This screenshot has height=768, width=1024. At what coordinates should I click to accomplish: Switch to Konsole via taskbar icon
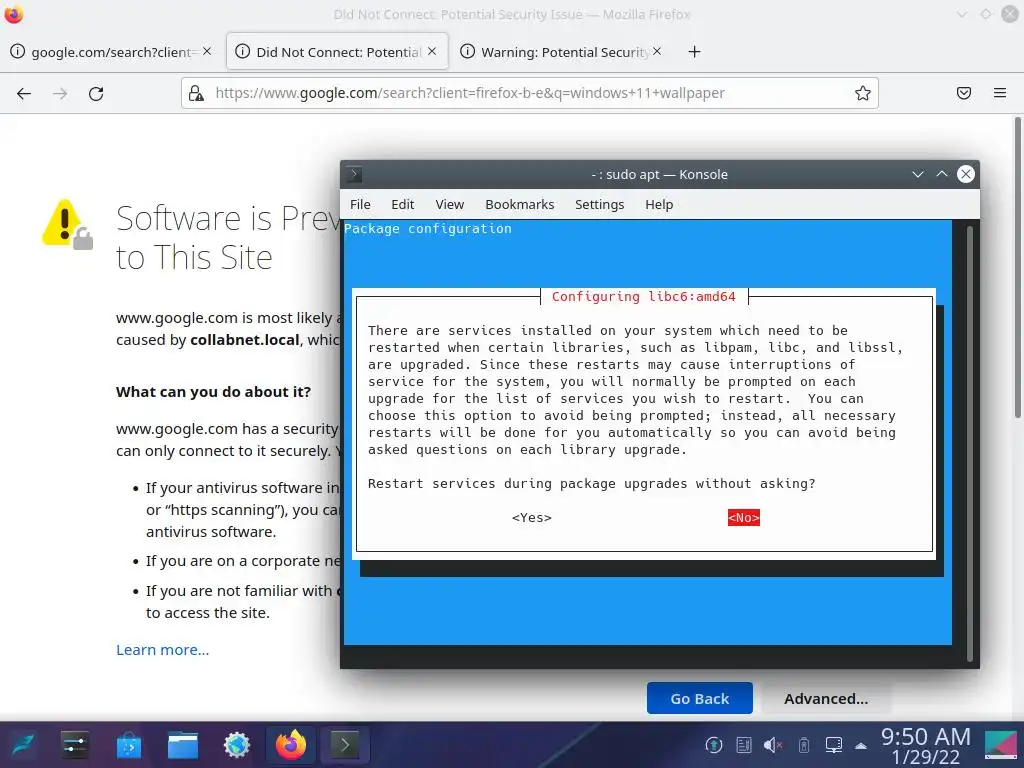point(345,744)
